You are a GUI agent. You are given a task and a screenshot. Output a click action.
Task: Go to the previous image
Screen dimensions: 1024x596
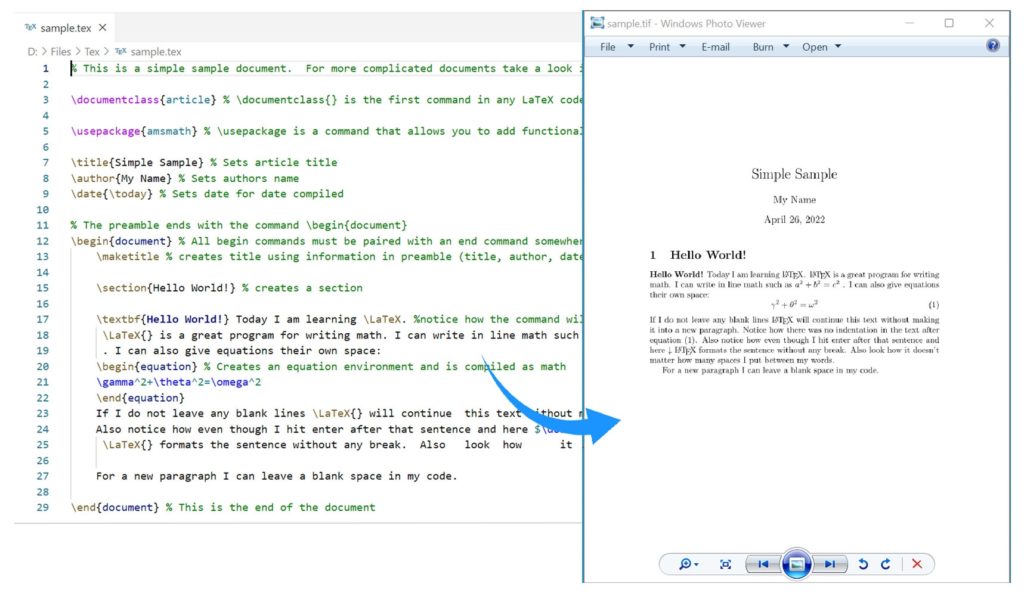click(762, 565)
